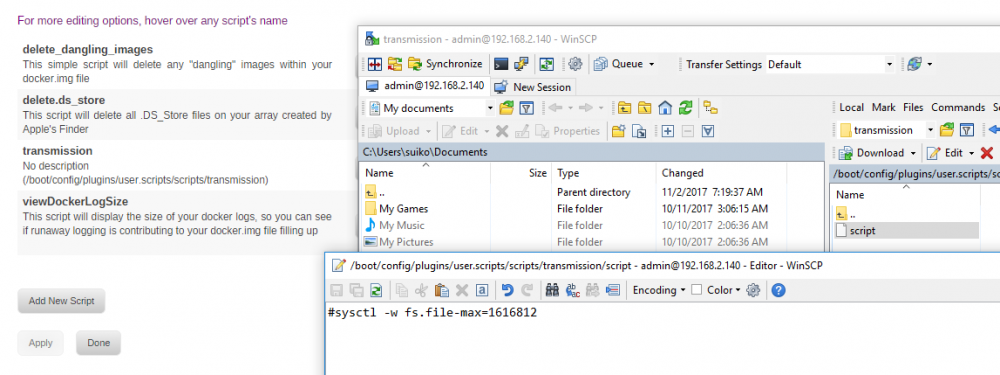1000x375 pixels.
Task: Go to local parent directory icon
Action: [x=624, y=108]
